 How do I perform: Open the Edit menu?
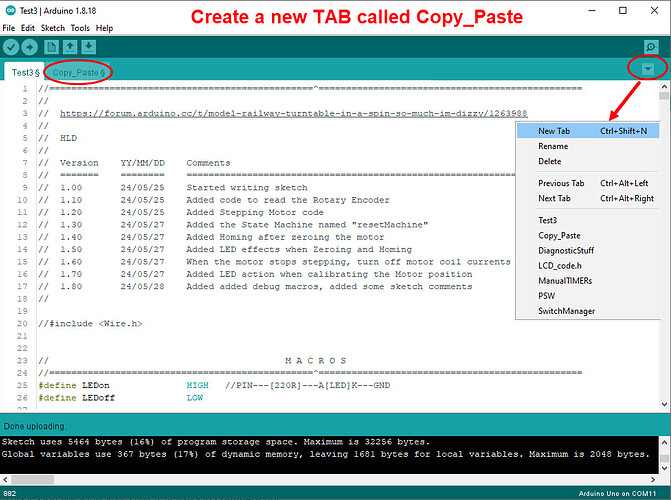coord(28,28)
